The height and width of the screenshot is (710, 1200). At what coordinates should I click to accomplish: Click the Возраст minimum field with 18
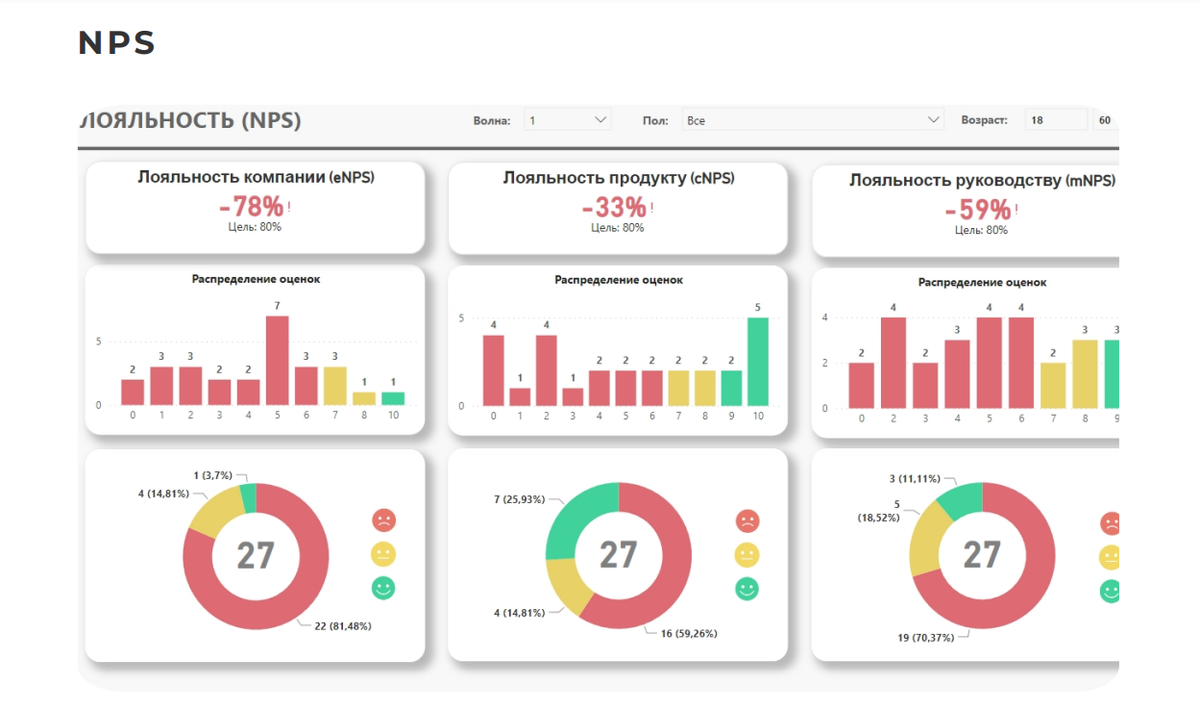click(1057, 120)
